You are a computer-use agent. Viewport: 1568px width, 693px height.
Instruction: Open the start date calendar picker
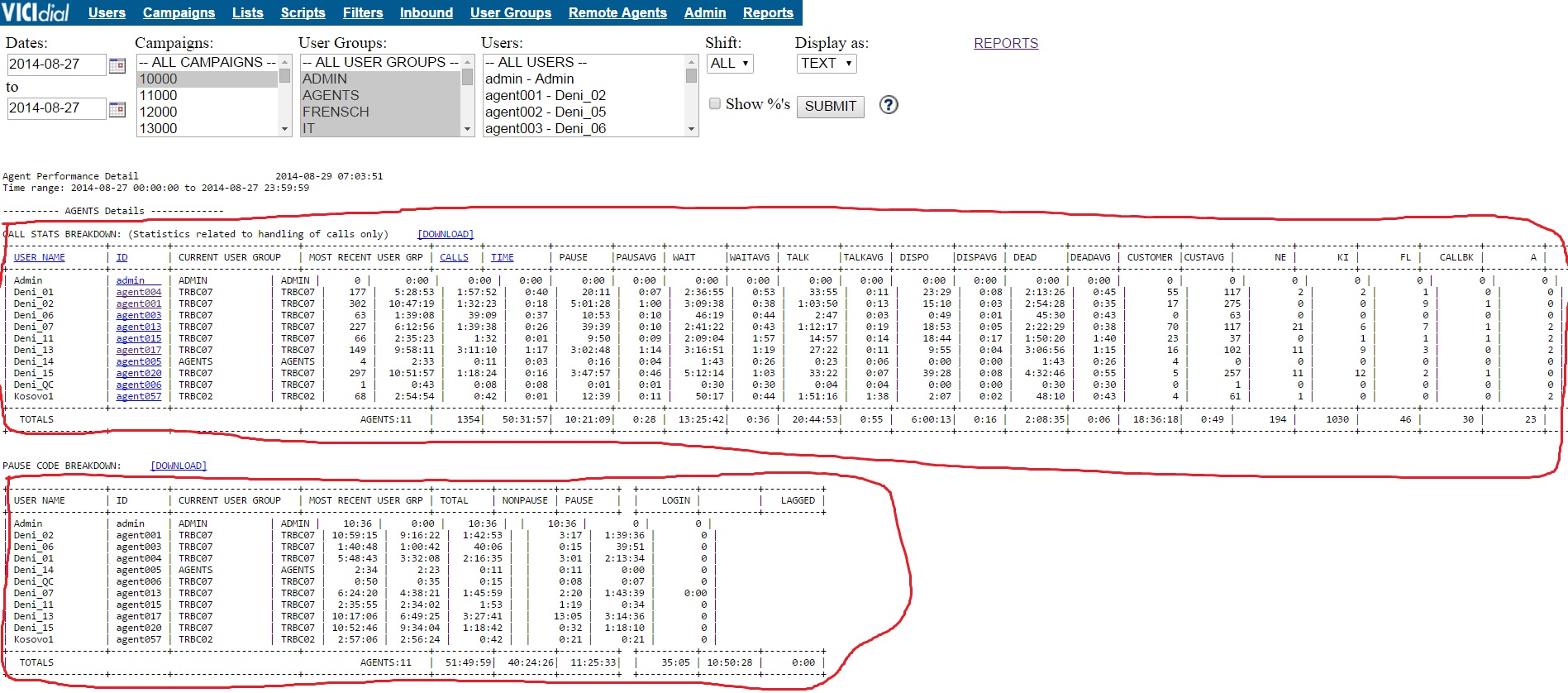[x=117, y=65]
